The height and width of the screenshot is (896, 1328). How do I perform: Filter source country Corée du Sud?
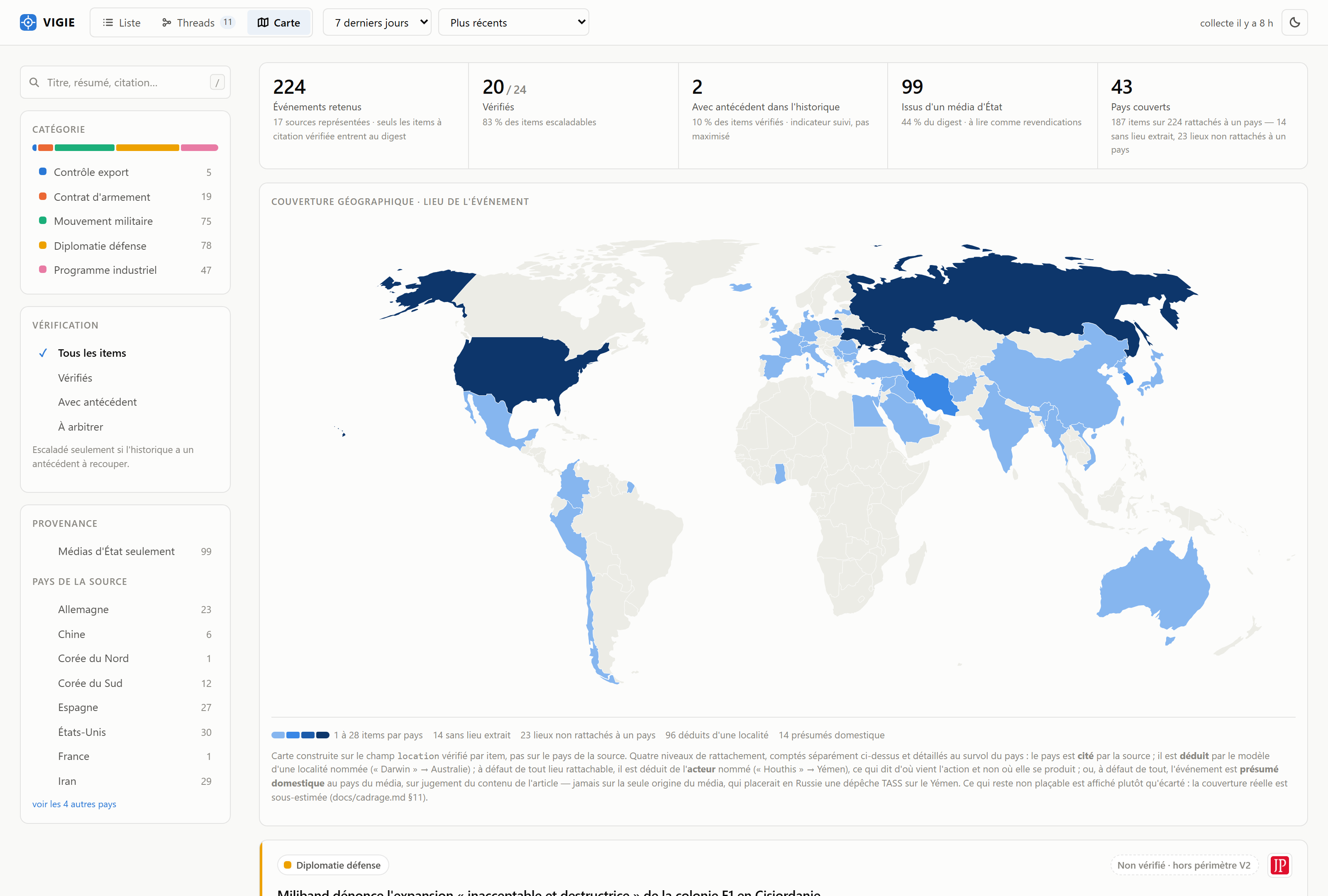point(125,683)
